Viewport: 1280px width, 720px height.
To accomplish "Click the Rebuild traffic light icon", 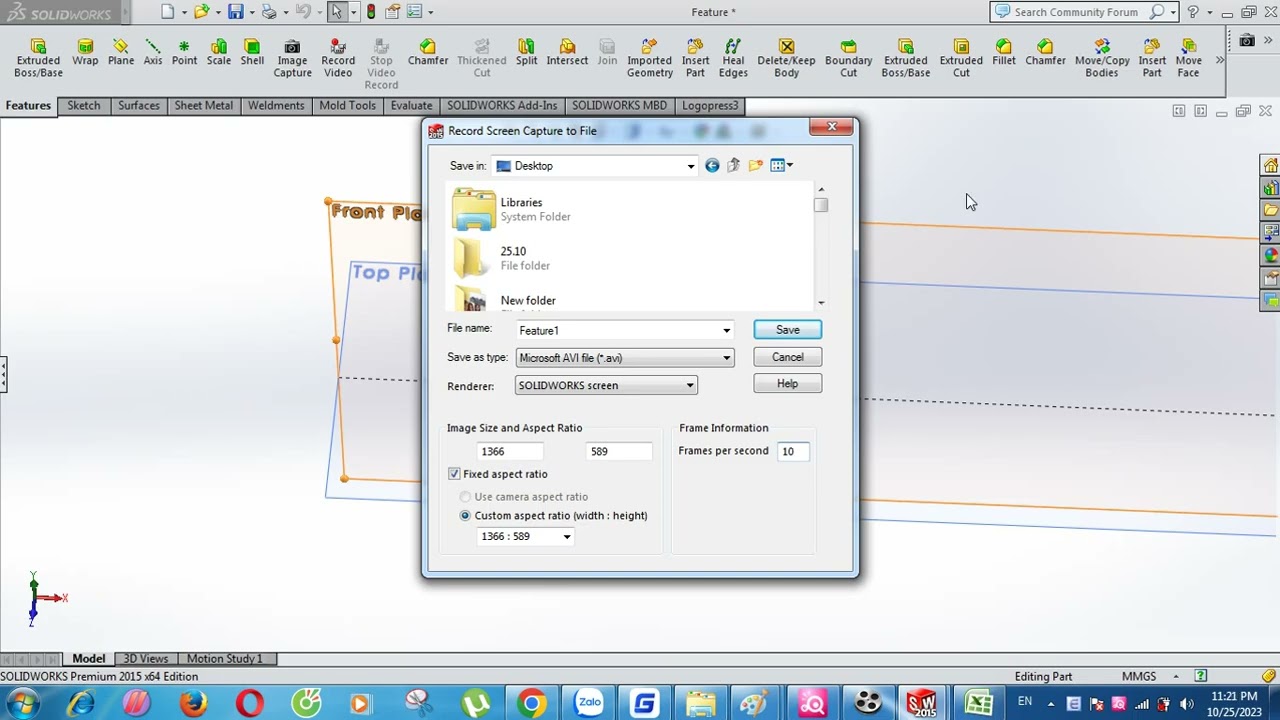I will coord(371,12).
